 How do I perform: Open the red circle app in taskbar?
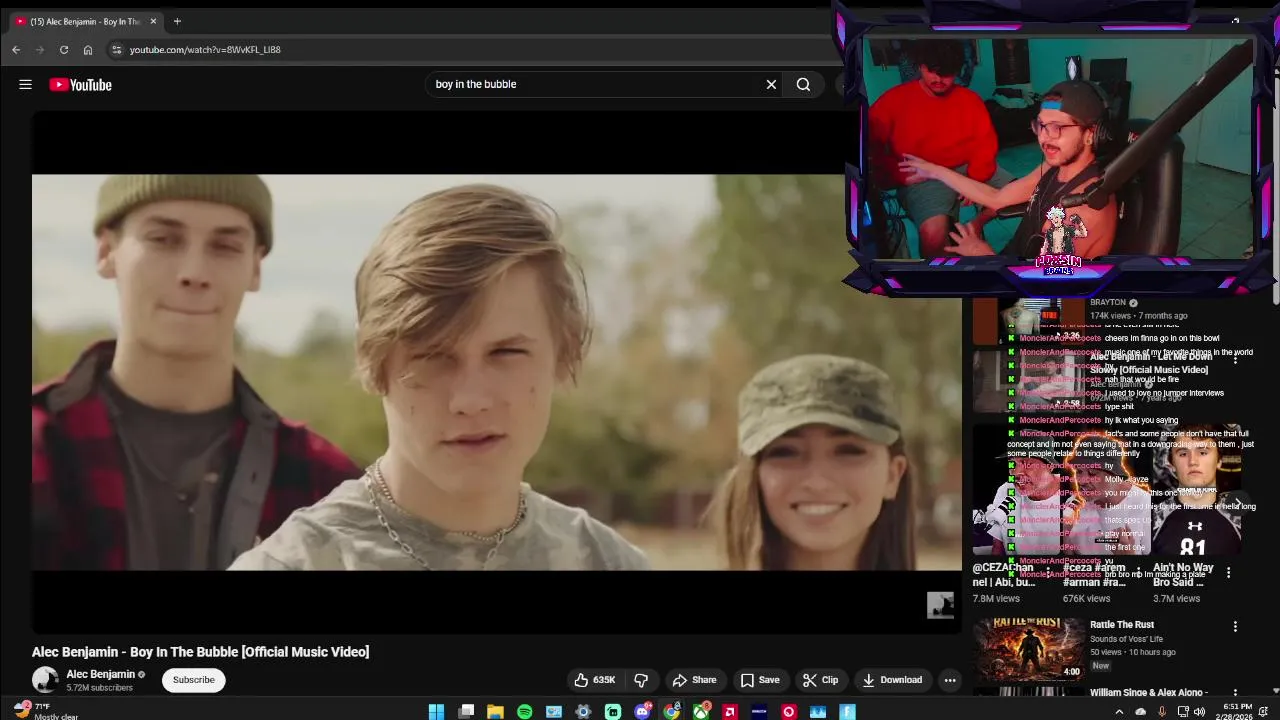[789, 711]
